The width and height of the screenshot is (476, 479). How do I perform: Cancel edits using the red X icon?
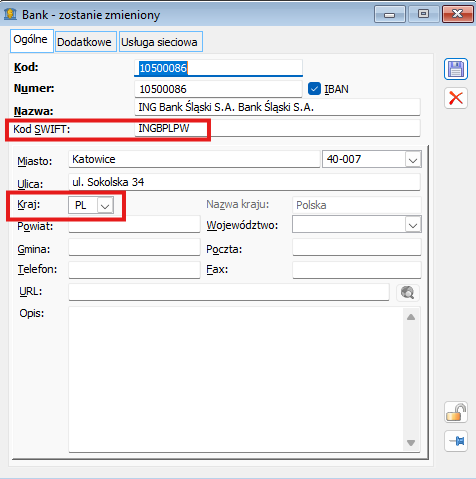pyautogui.click(x=456, y=98)
